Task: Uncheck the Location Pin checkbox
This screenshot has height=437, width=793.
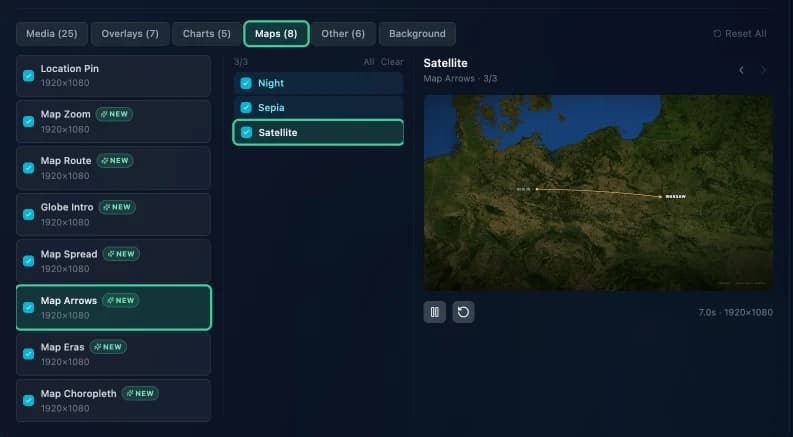Action: coord(29,76)
